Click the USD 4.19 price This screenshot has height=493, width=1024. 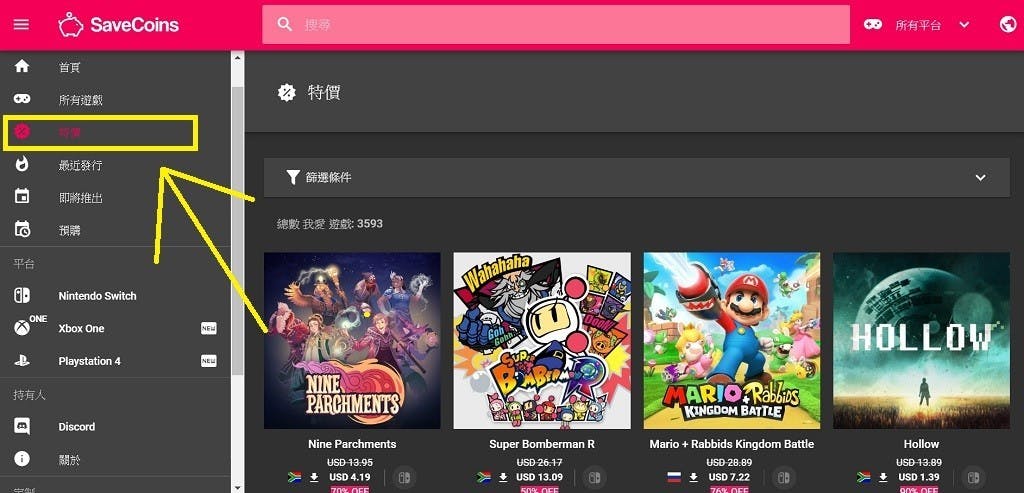(349, 477)
